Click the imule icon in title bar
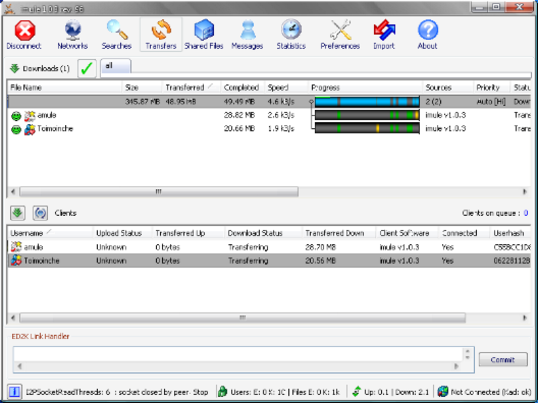Viewport: 538px width, 403px height. coord(10,9)
